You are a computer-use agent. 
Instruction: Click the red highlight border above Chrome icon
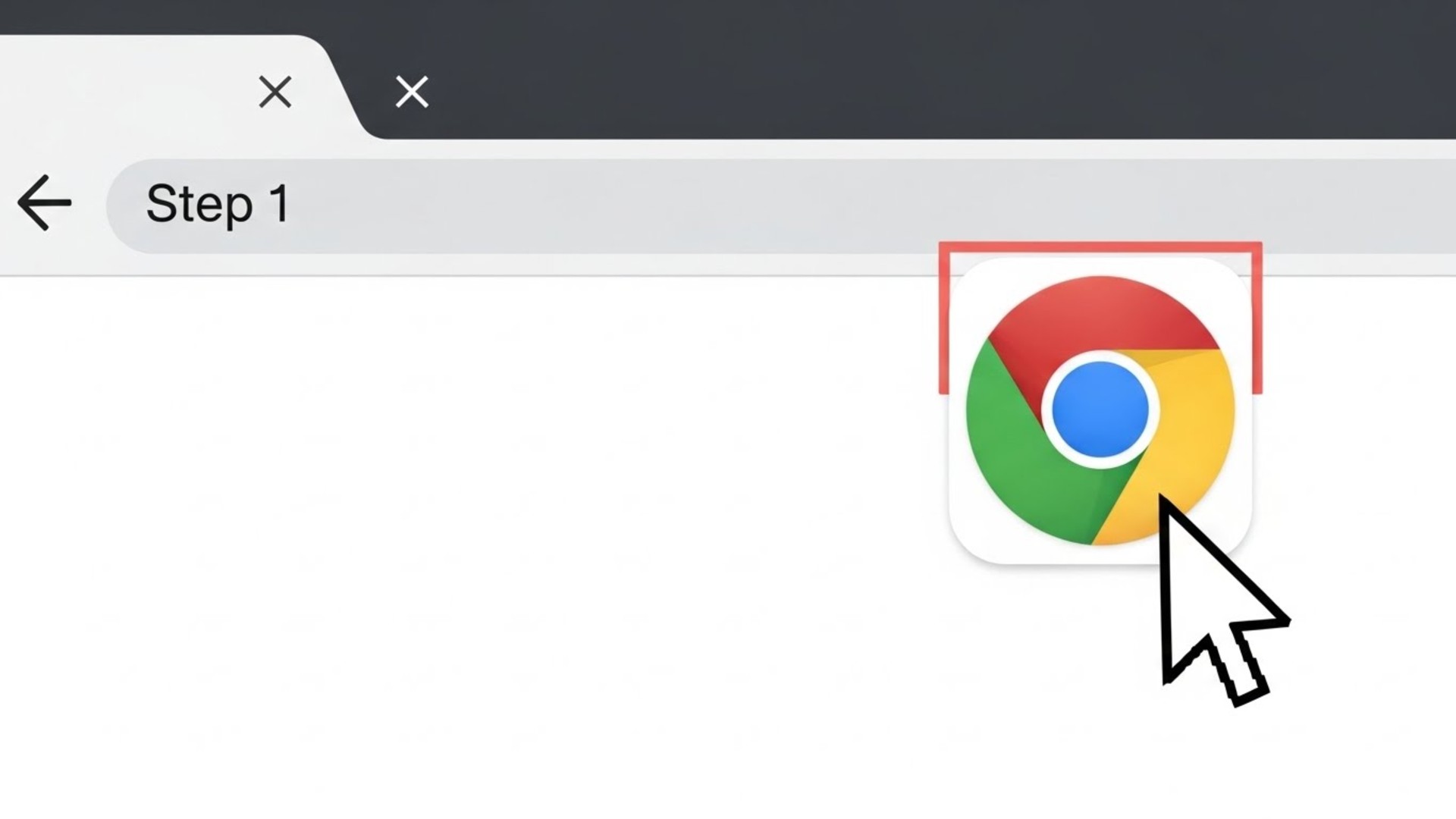click(x=1100, y=248)
